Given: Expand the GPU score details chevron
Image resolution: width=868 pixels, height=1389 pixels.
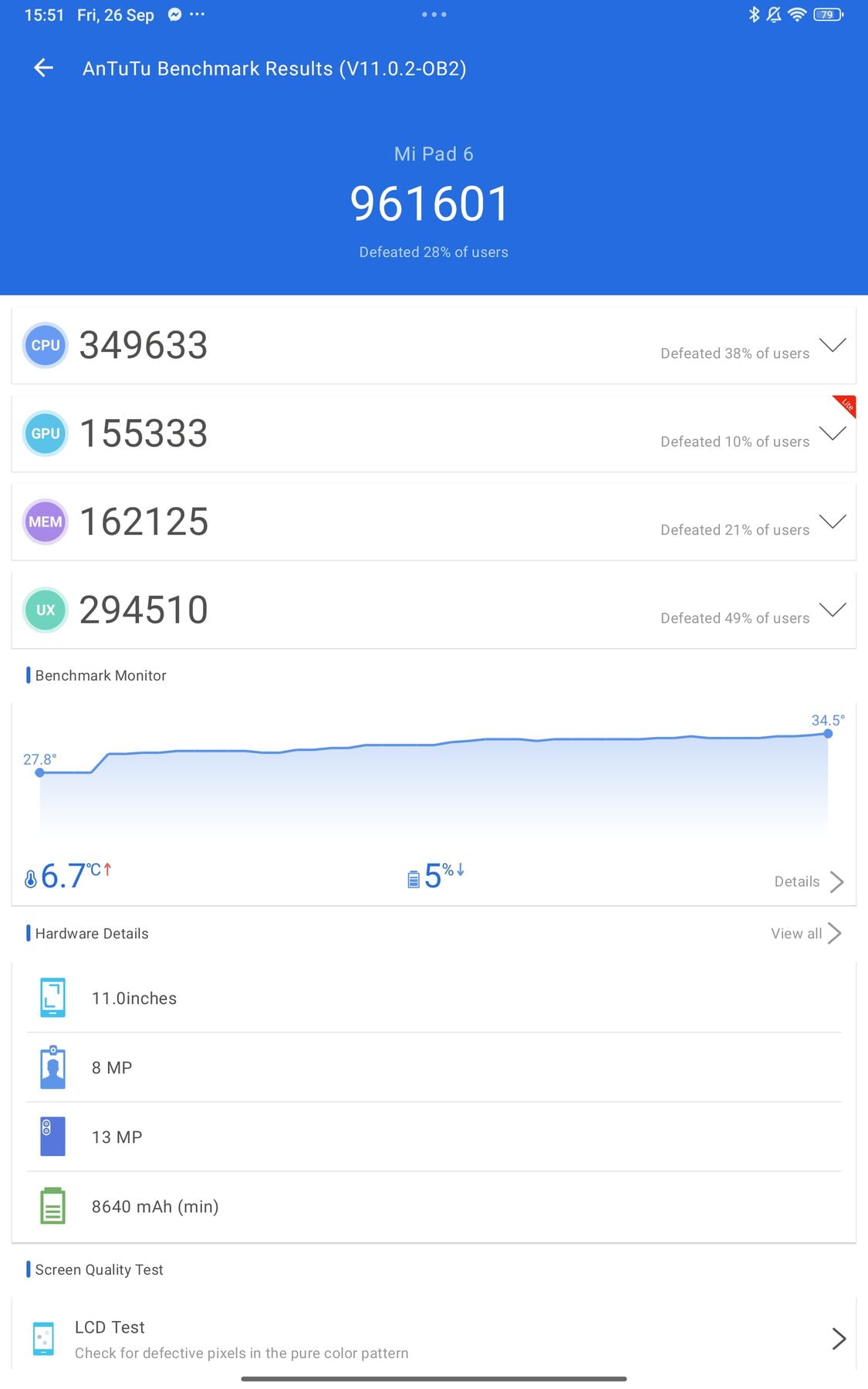Looking at the screenshot, I should click(x=833, y=433).
